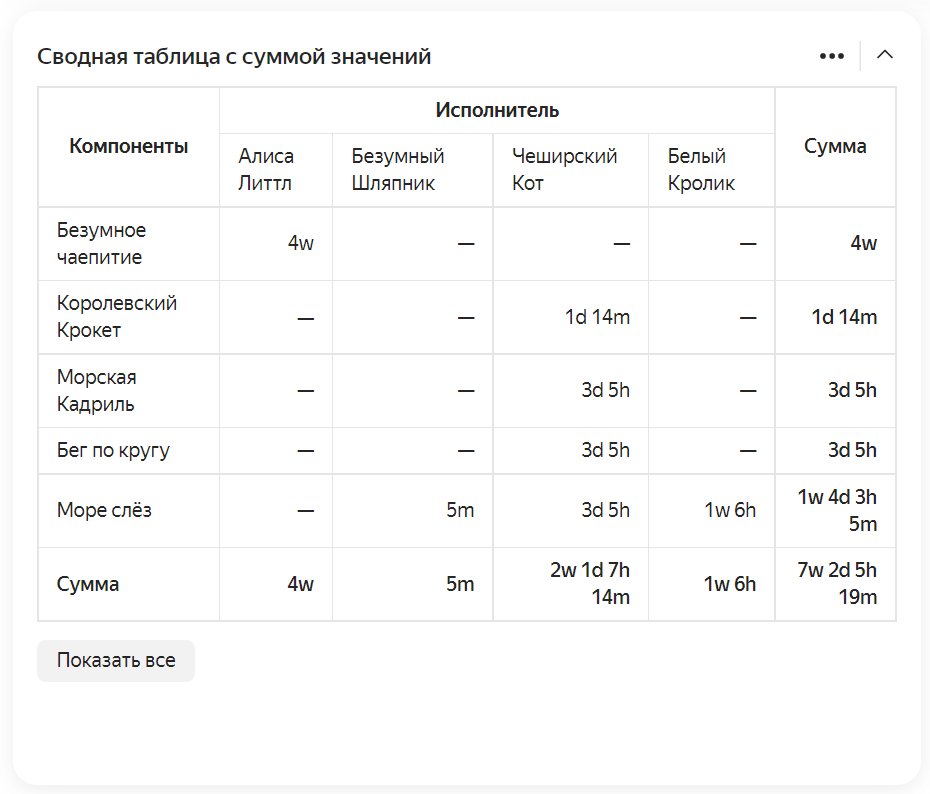Click the widget title Сводная таблица с суммой значений
This screenshot has width=930, height=794.
tap(234, 57)
